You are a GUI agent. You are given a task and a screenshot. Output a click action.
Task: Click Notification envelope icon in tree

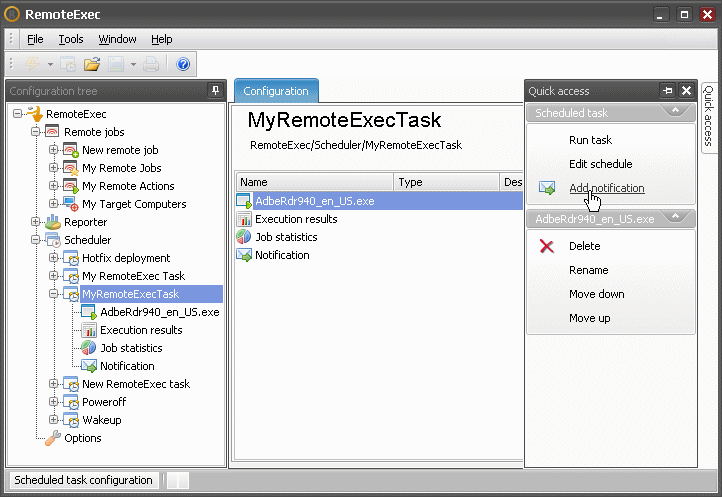88,366
